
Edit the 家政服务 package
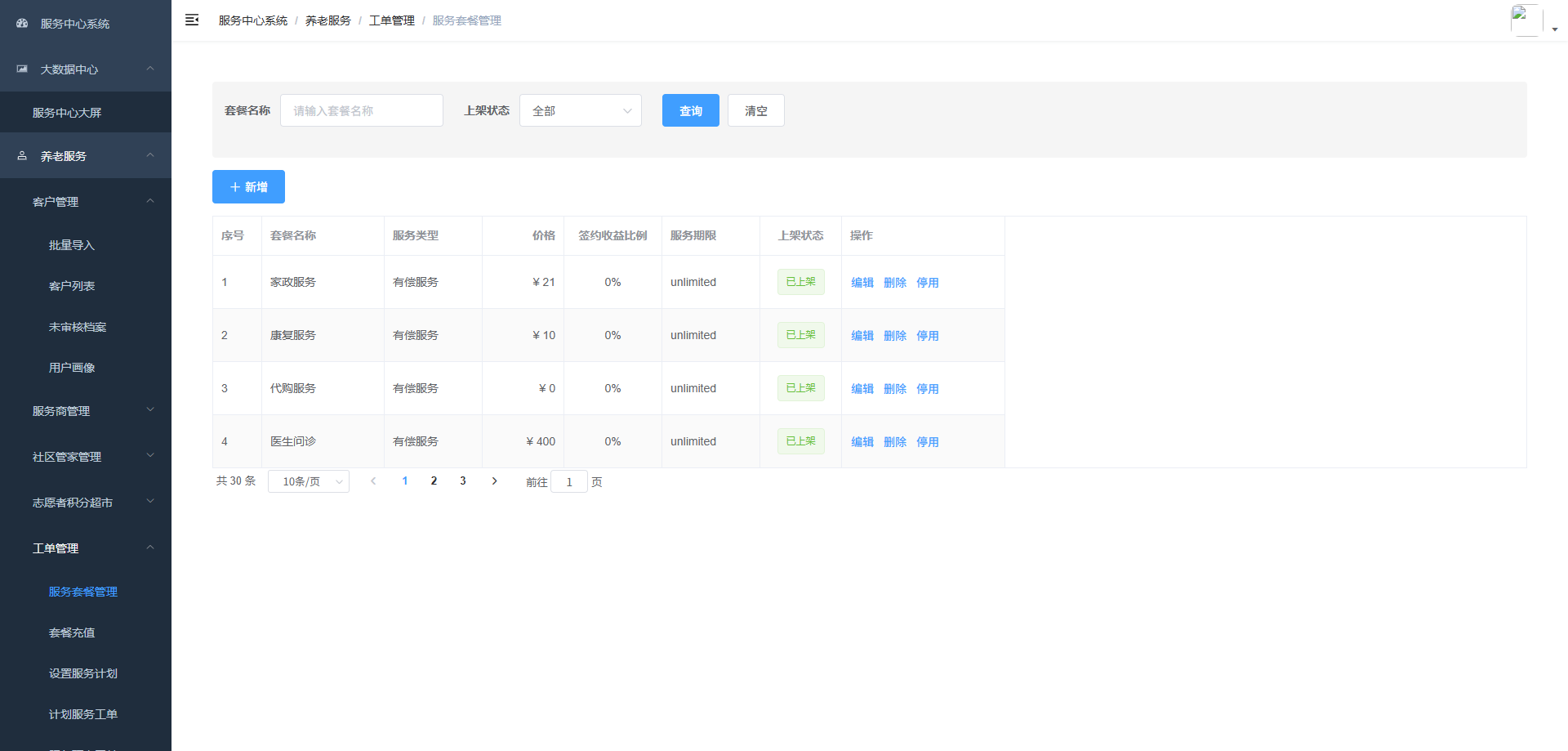pyautogui.click(x=862, y=282)
